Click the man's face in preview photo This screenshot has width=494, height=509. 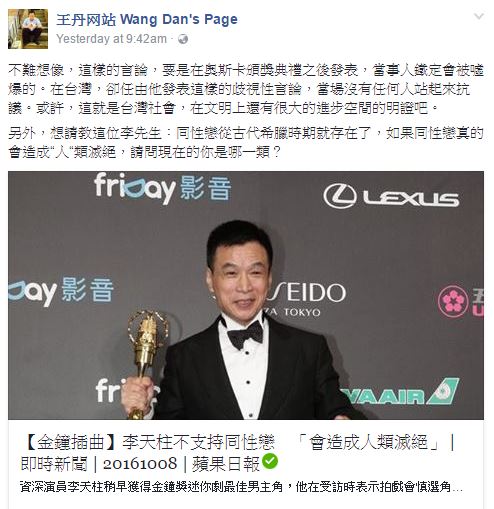pyautogui.click(x=239, y=279)
